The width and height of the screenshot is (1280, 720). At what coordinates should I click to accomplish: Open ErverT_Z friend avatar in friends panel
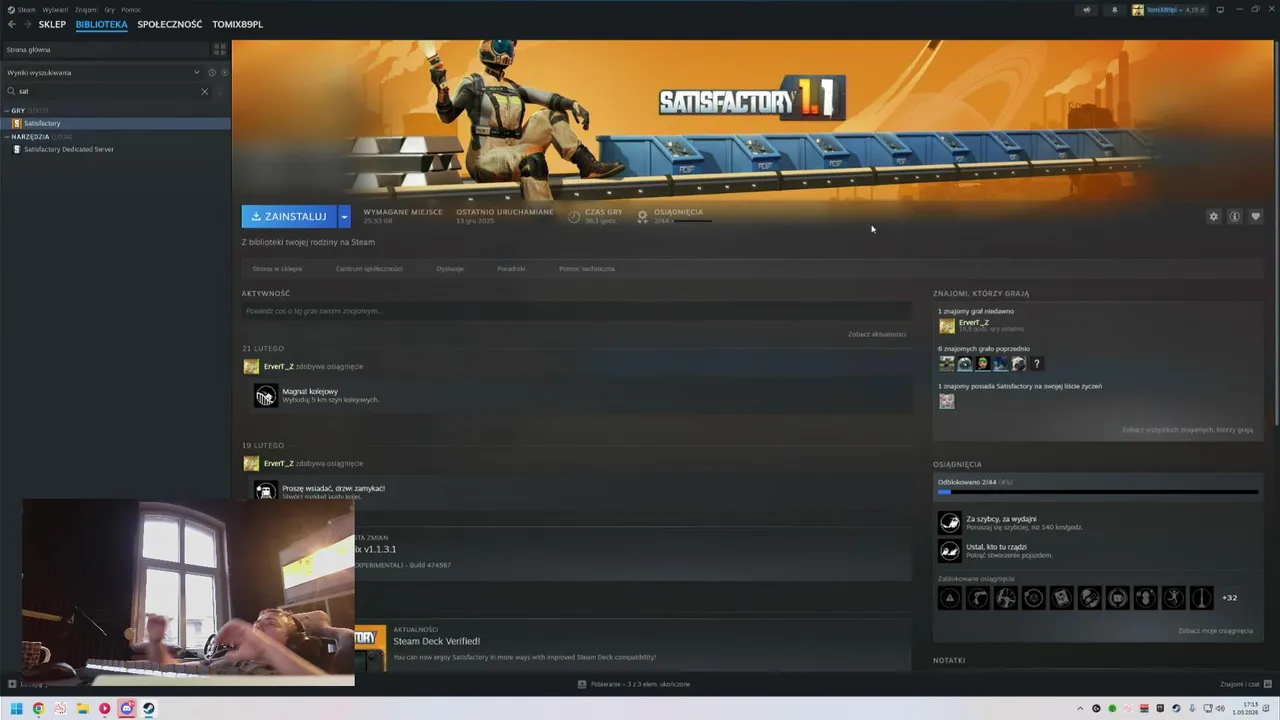pos(947,326)
